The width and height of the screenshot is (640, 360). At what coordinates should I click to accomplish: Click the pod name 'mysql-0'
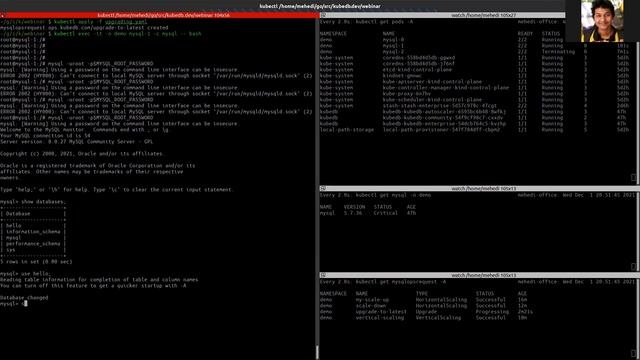point(393,40)
